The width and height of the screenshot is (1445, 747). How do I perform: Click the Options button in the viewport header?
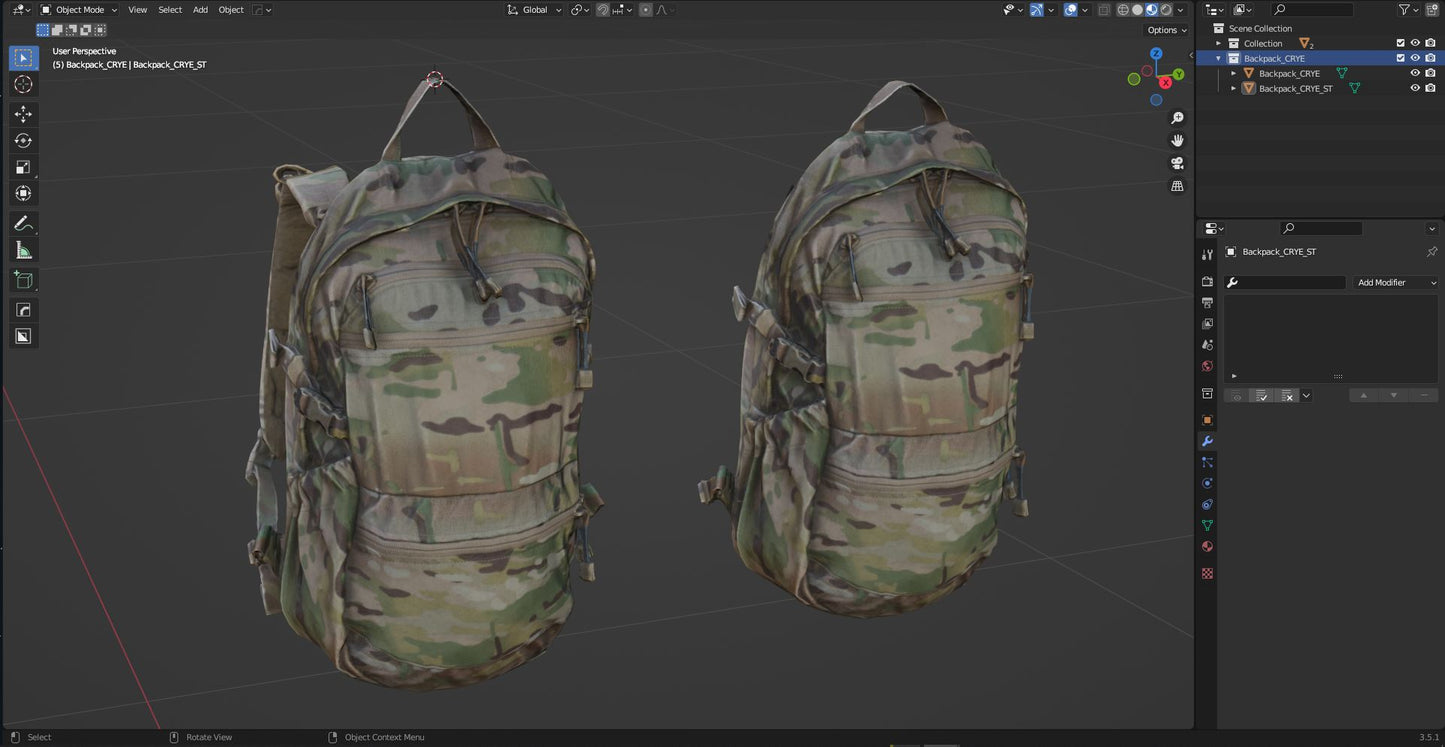(1165, 29)
